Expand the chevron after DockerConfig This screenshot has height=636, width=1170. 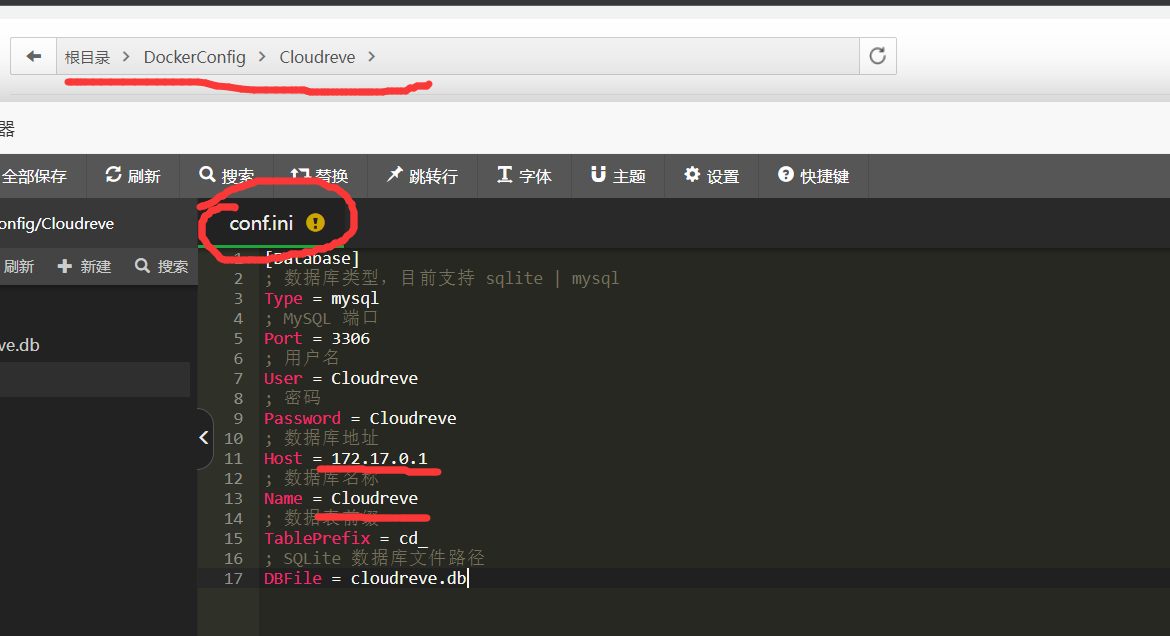pyautogui.click(x=262, y=57)
